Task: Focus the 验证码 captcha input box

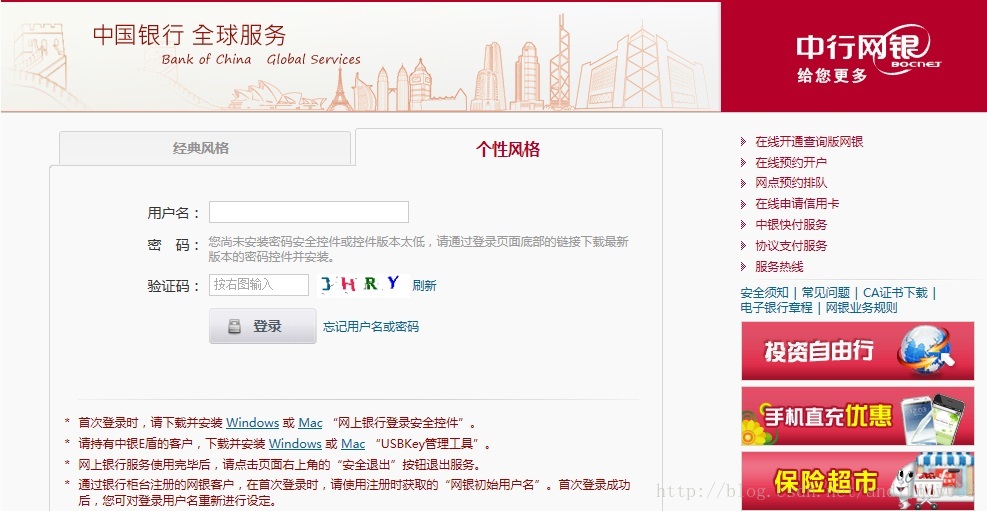Action: [259, 284]
